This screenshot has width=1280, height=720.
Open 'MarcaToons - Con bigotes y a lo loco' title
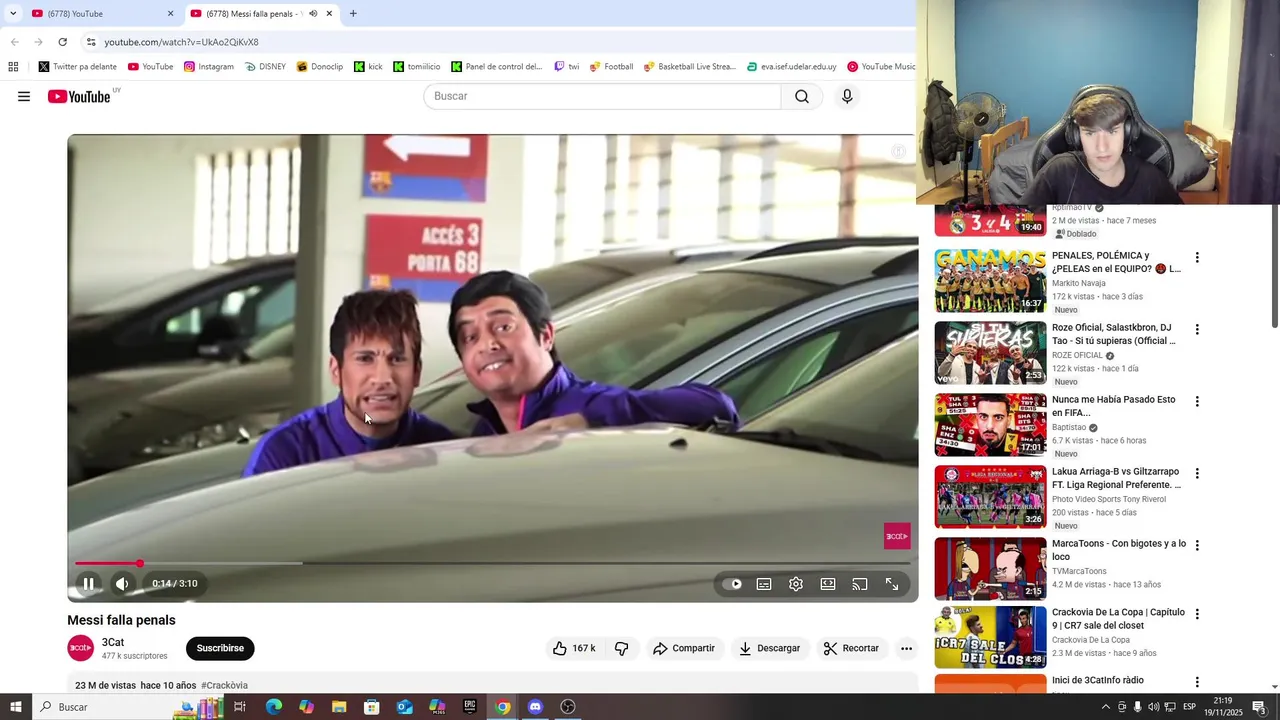pos(1119,550)
